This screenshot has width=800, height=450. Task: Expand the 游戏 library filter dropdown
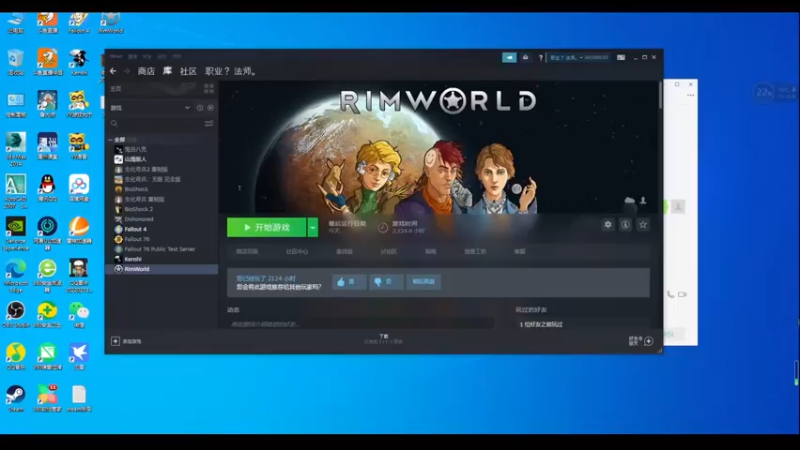[x=187, y=108]
